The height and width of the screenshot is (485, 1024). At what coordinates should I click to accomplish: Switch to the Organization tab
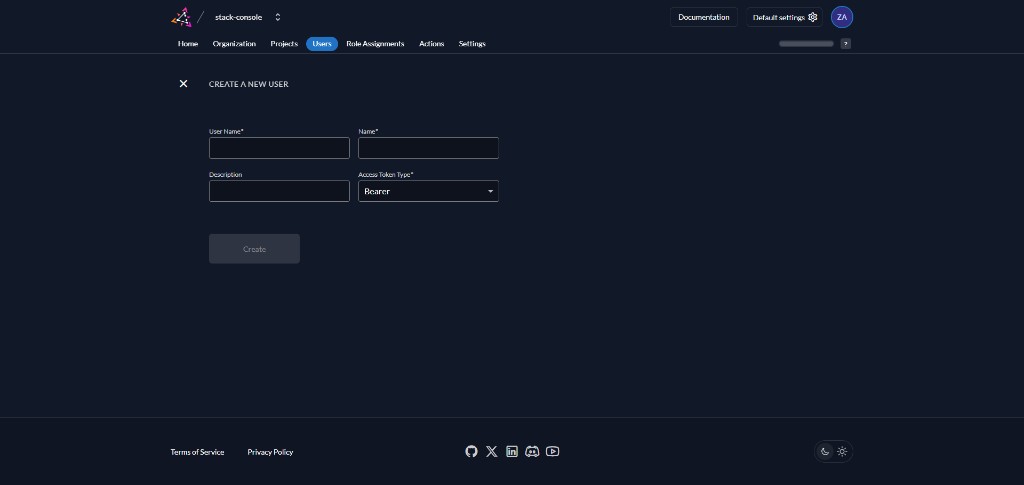click(x=234, y=44)
